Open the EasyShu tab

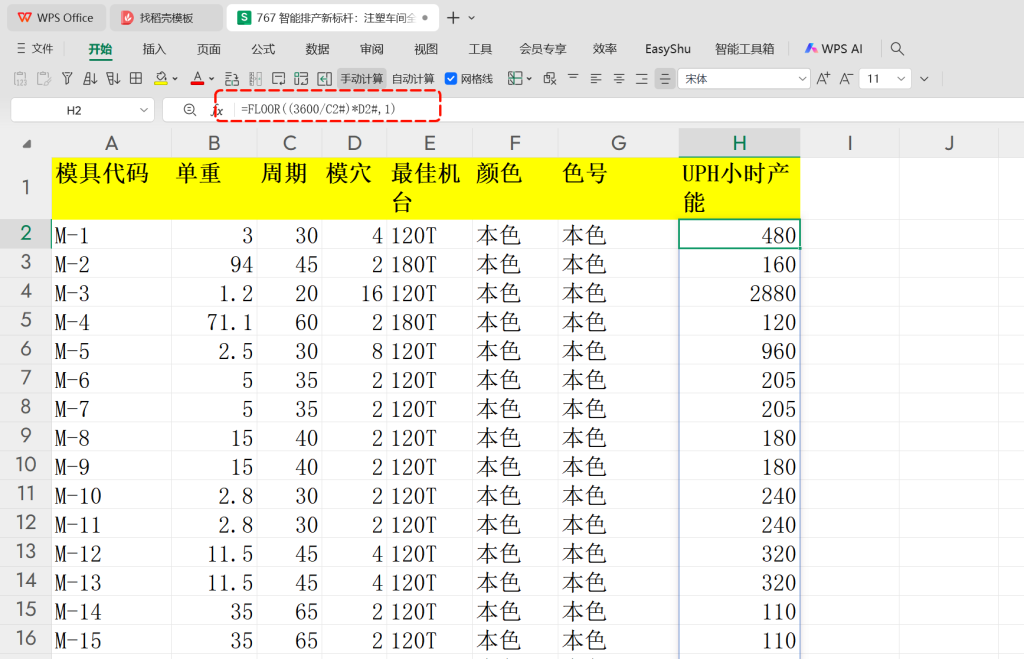click(667, 49)
